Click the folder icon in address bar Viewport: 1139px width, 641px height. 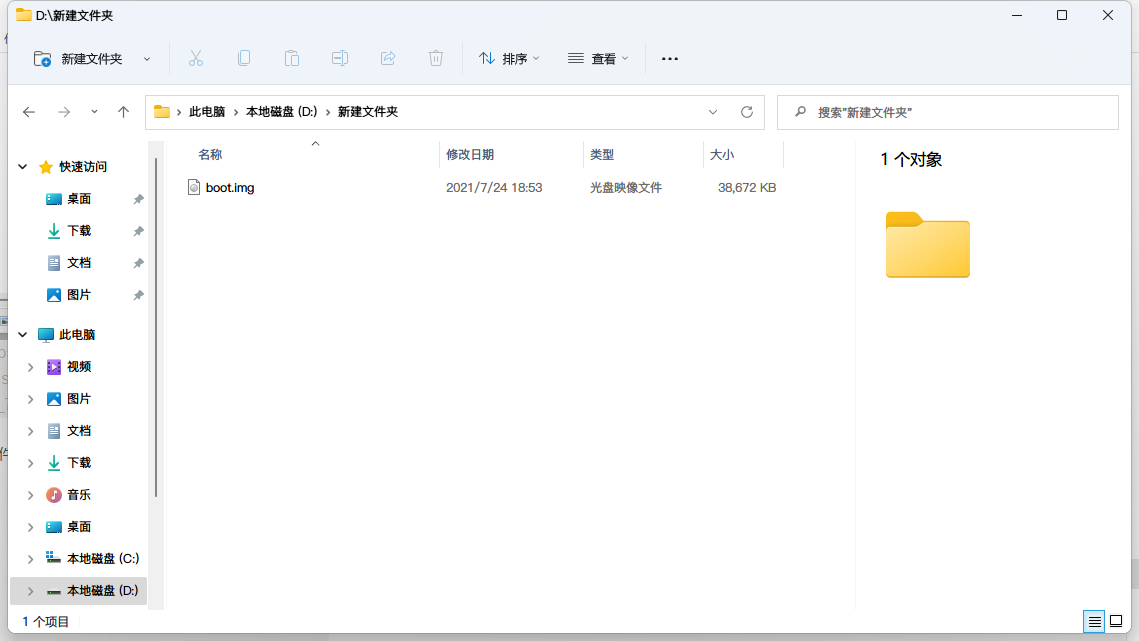click(162, 112)
